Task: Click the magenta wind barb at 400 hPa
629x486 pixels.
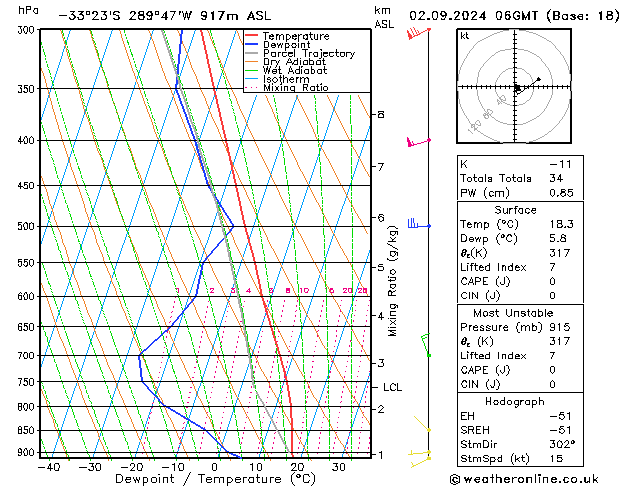Action: [419, 142]
